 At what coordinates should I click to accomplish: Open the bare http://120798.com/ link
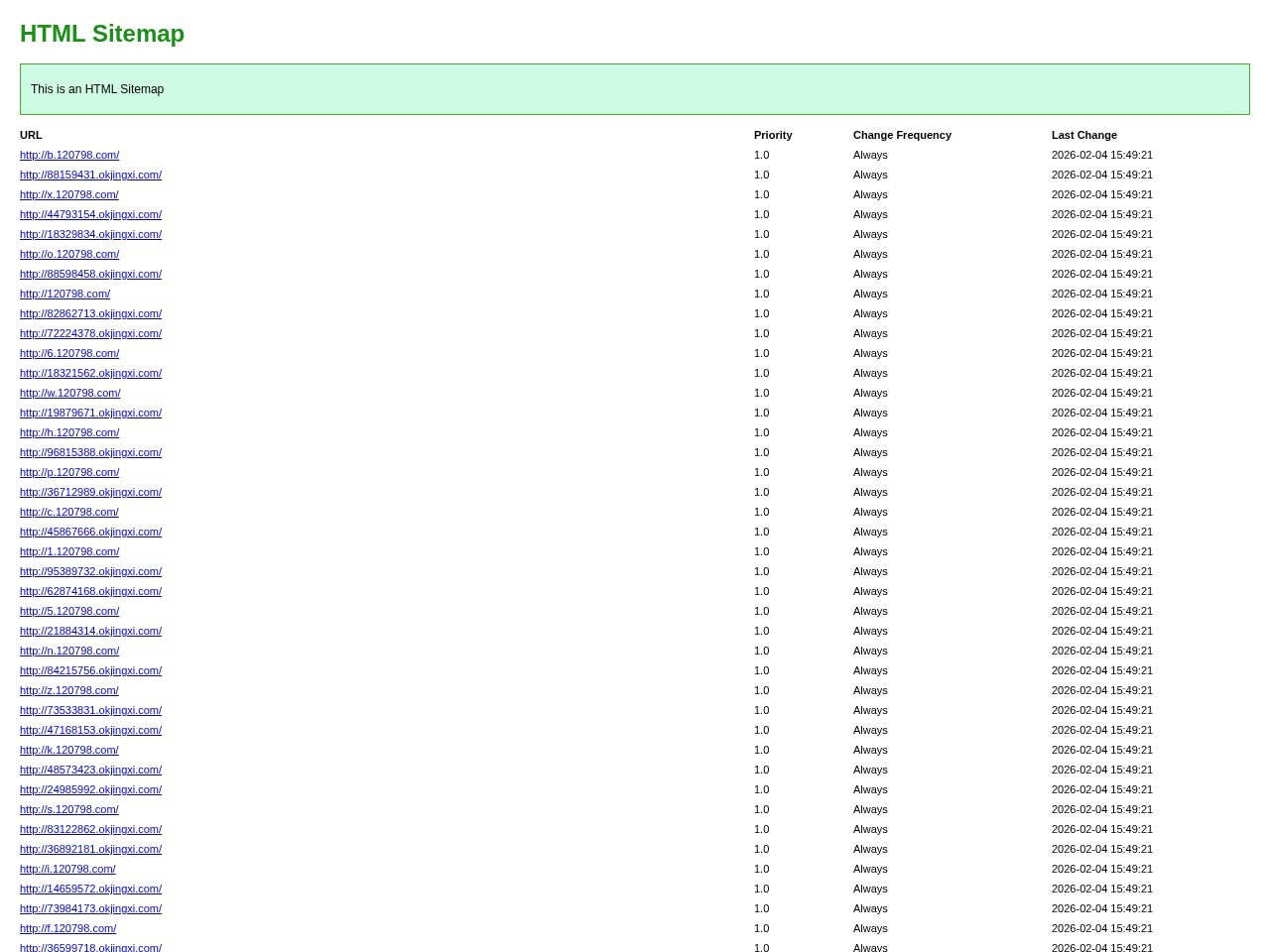pyautogui.click(x=64, y=294)
